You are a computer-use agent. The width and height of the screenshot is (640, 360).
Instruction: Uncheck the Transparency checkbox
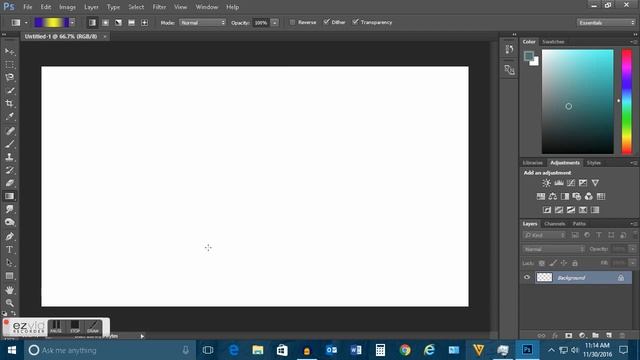[x=356, y=22]
